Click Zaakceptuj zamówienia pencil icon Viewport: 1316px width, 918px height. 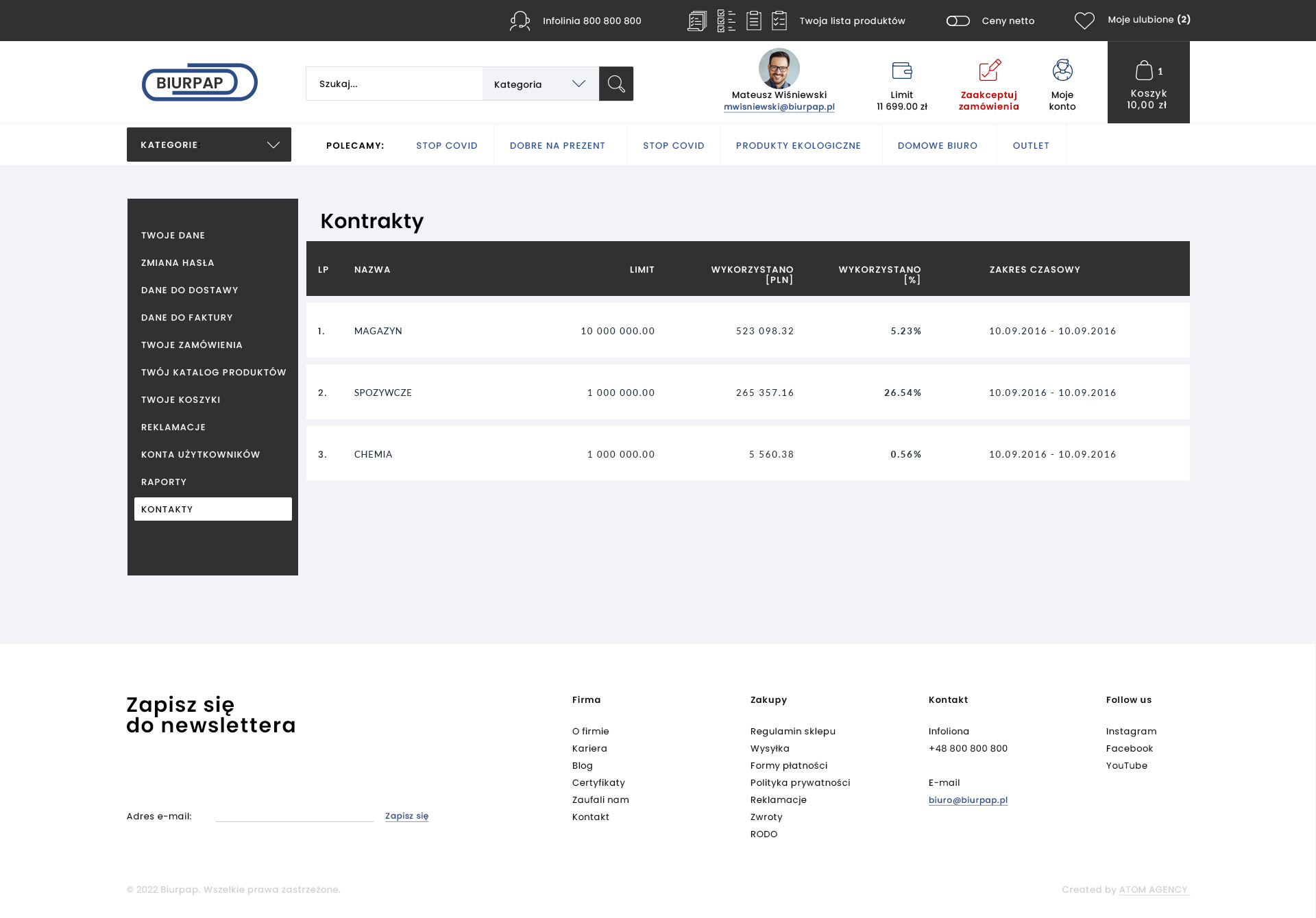[989, 71]
